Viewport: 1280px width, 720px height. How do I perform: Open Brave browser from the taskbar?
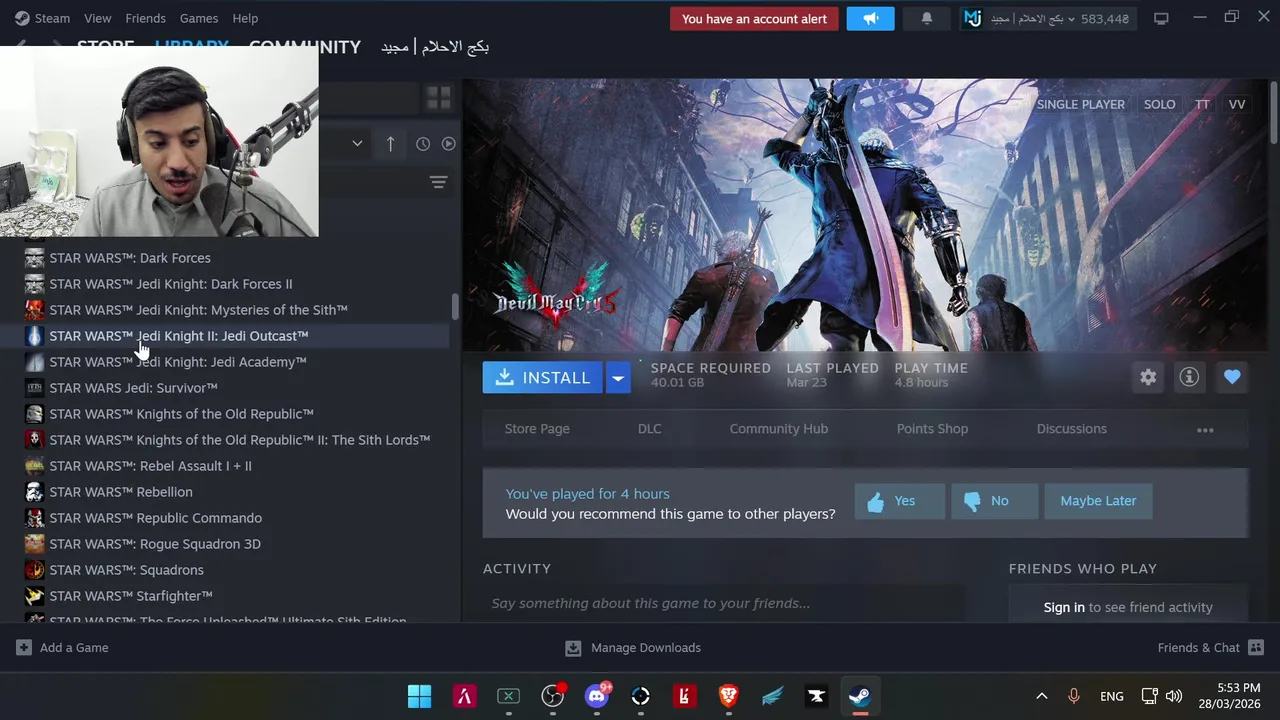(x=728, y=696)
